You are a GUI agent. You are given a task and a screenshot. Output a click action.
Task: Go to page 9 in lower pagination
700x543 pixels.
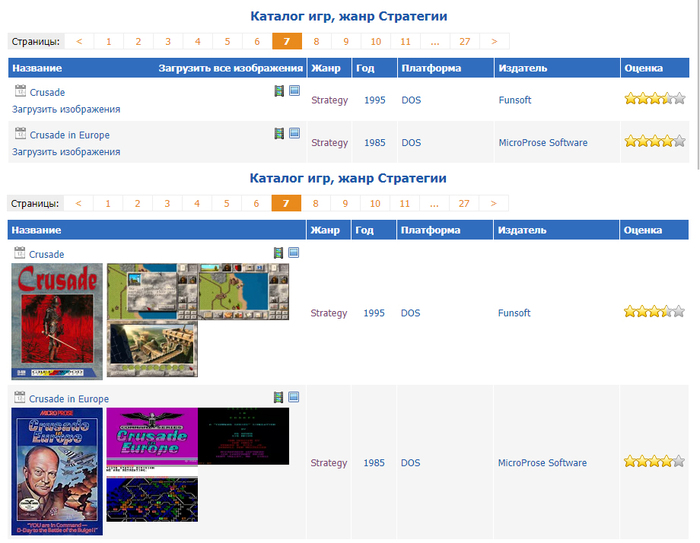345,204
